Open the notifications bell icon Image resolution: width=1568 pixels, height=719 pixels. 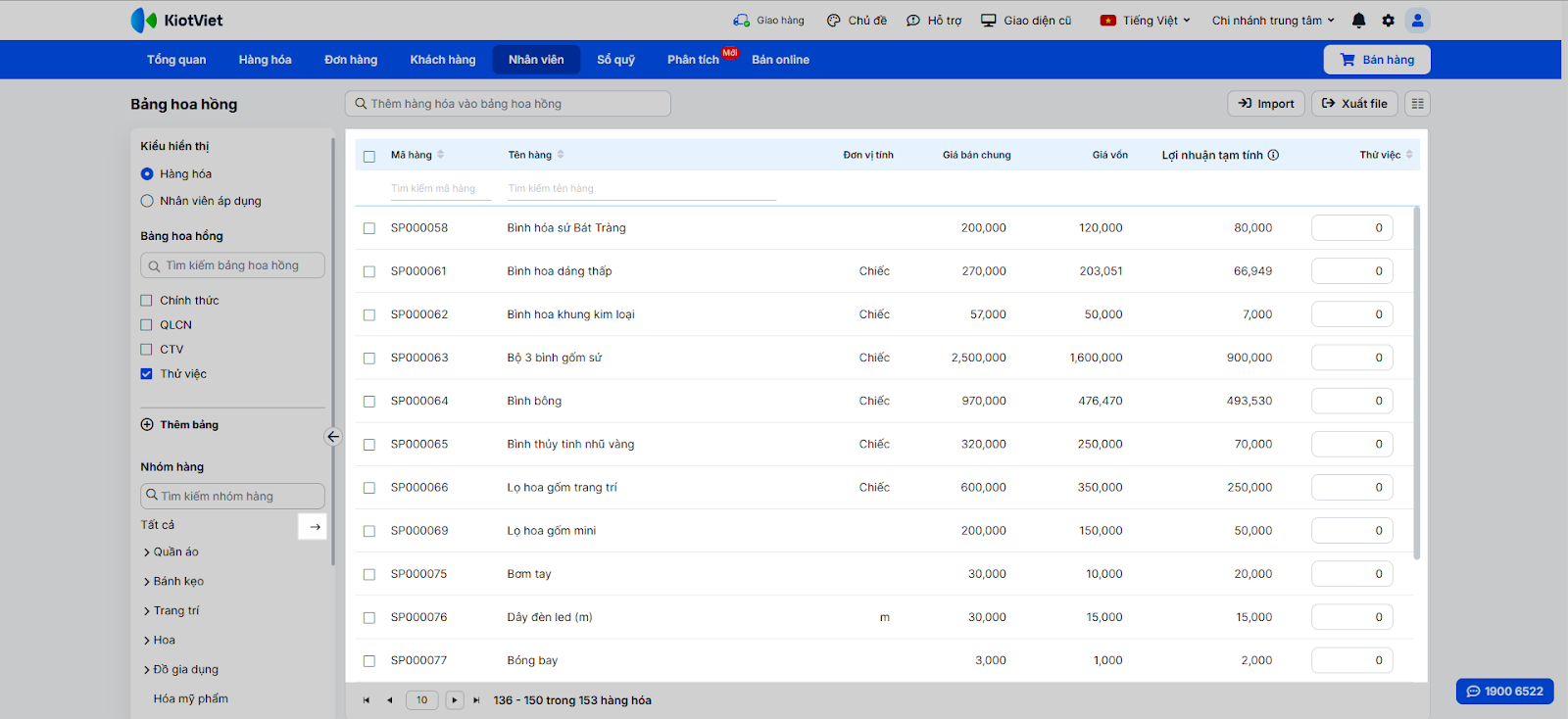(1358, 21)
